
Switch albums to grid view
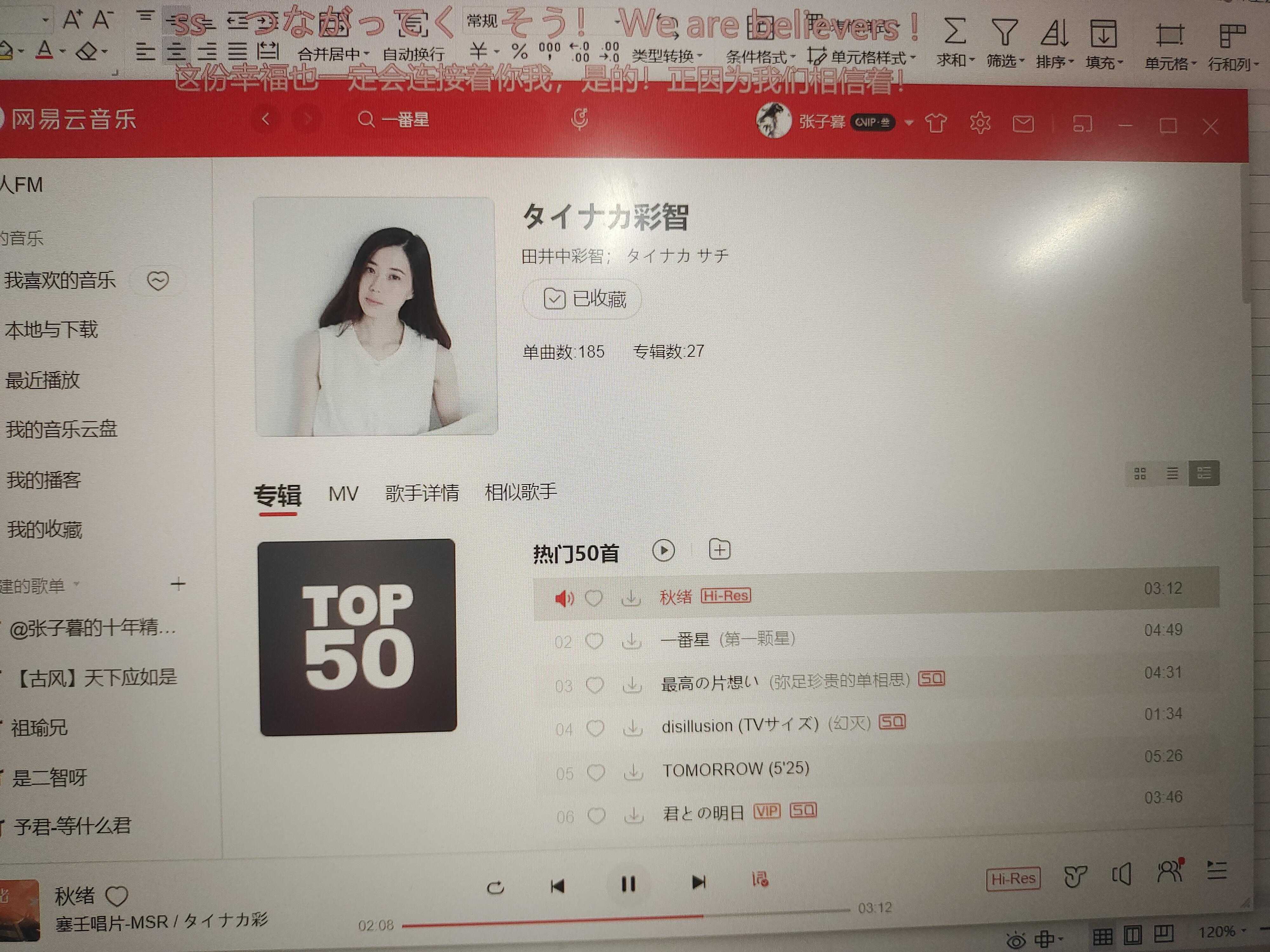[x=1140, y=473]
